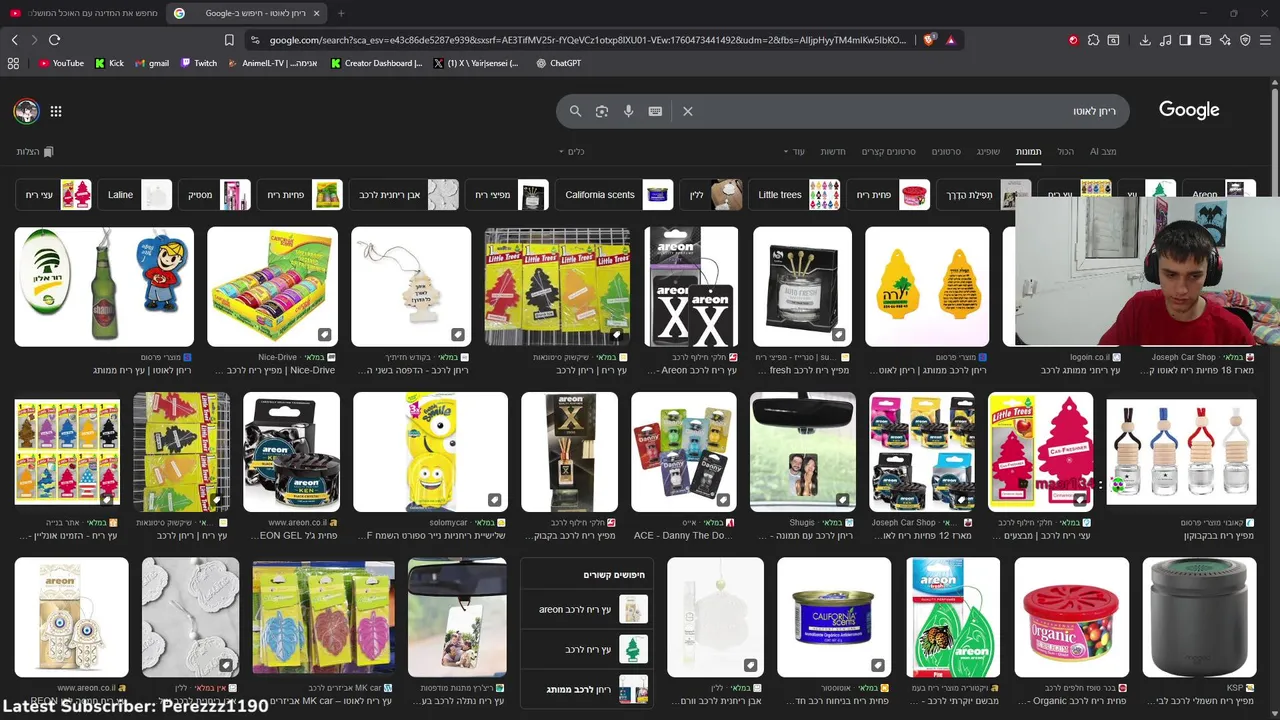Open a new browser tab with plus
1280x720 pixels.
click(x=341, y=13)
